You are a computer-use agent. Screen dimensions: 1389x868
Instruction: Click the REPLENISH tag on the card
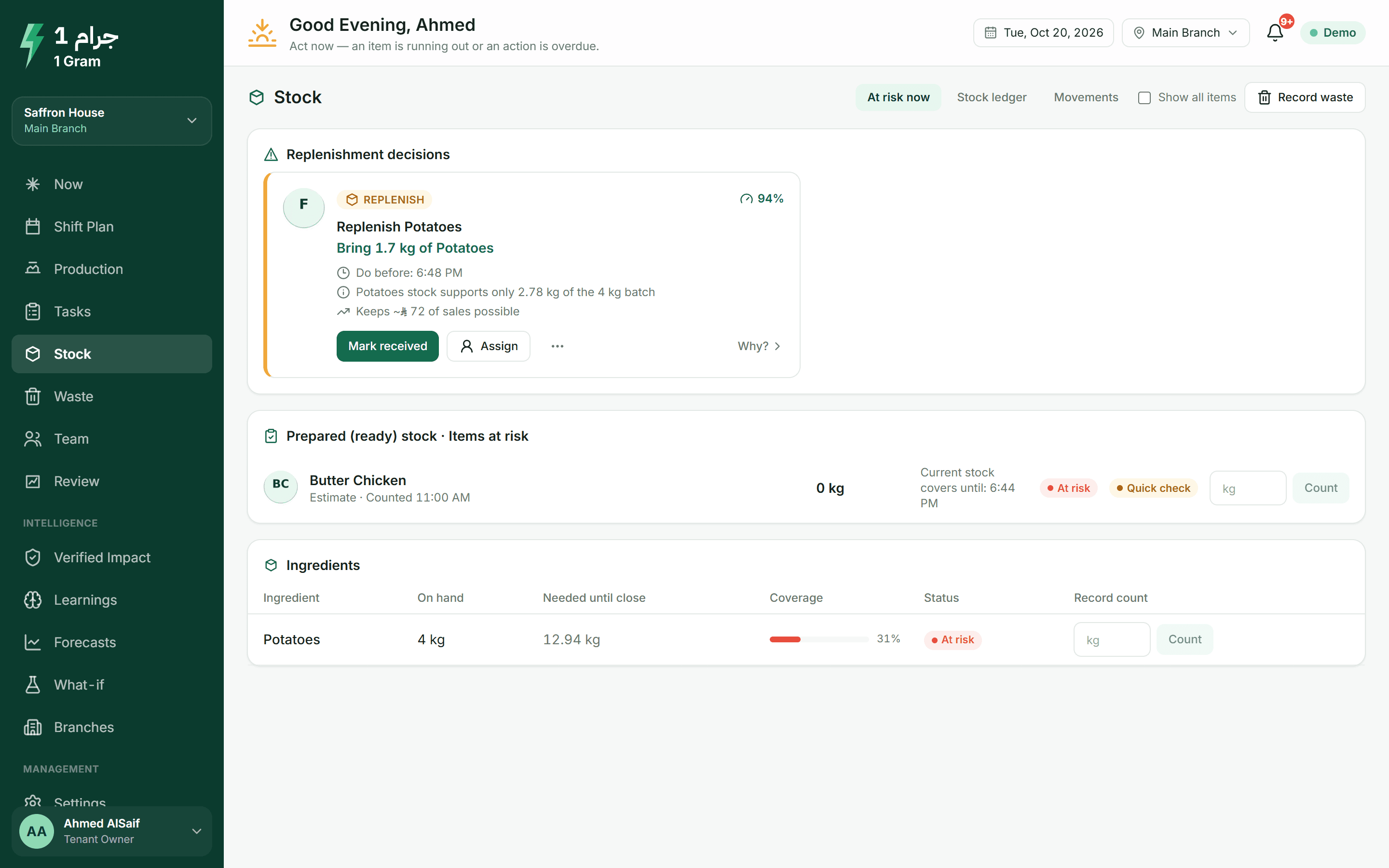coord(384,200)
